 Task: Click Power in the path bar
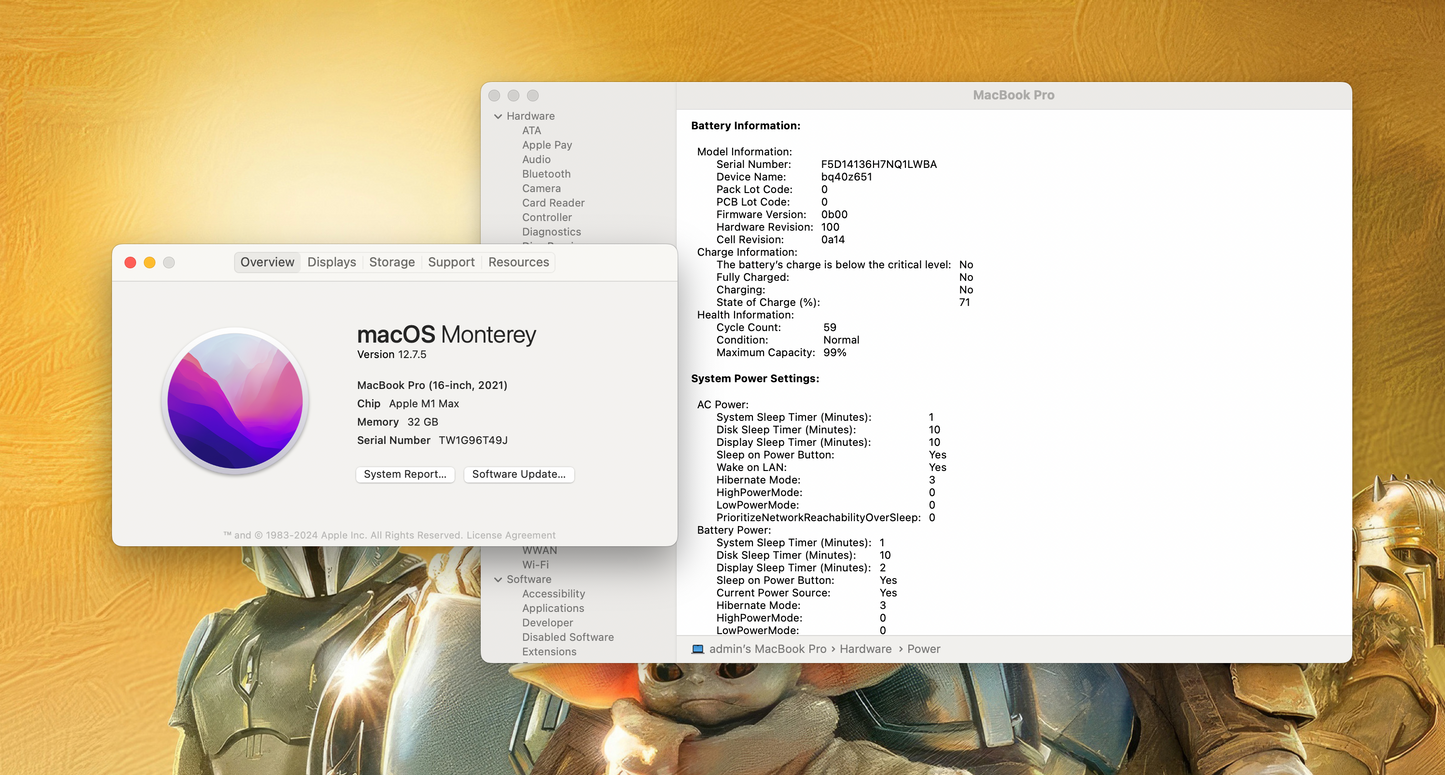tap(924, 649)
